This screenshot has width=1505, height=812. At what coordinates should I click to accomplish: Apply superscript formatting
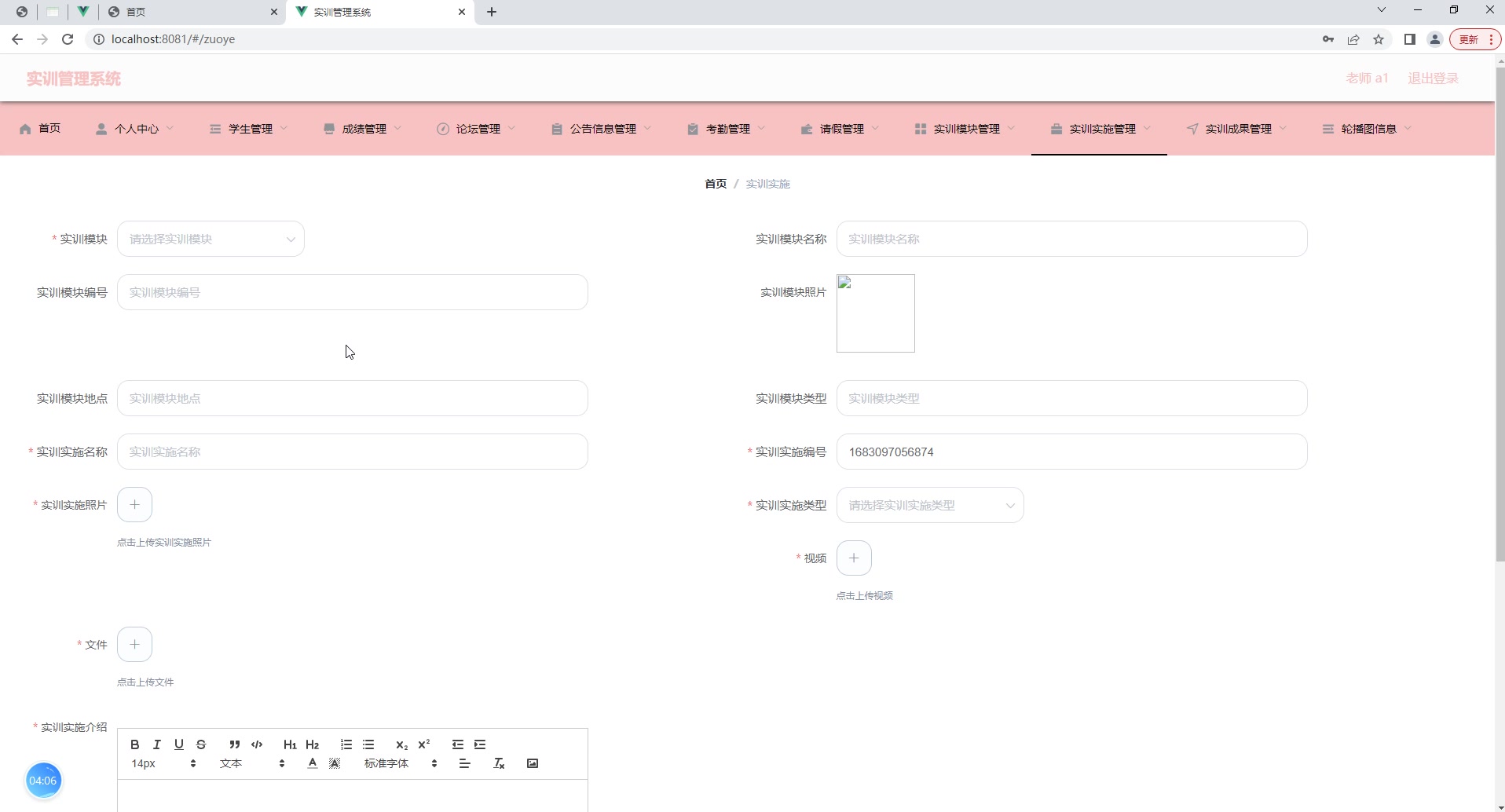(x=423, y=744)
